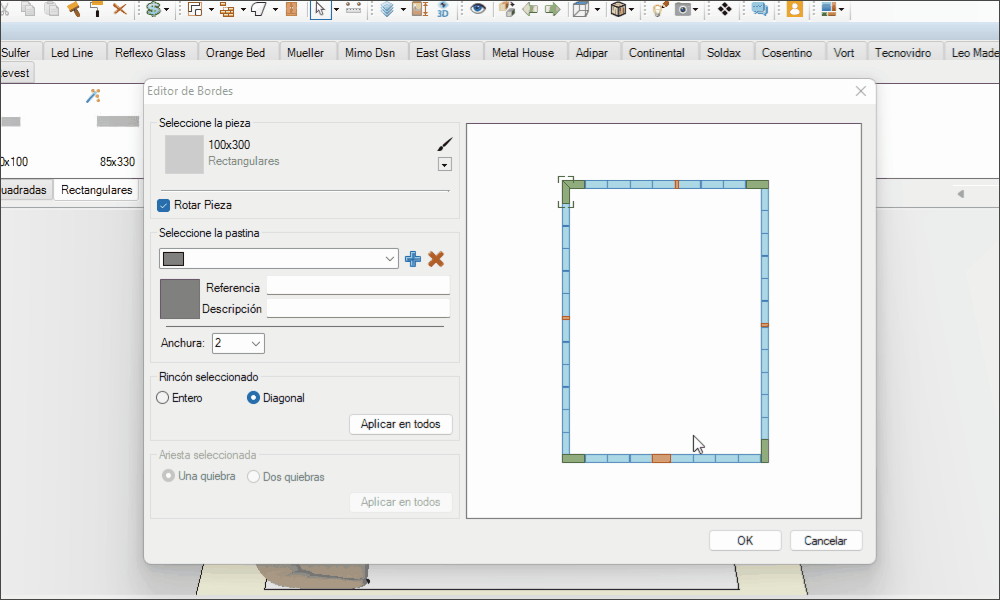Click the black brush icon beside piece
This screenshot has height=600, width=1000.
[x=445, y=144]
